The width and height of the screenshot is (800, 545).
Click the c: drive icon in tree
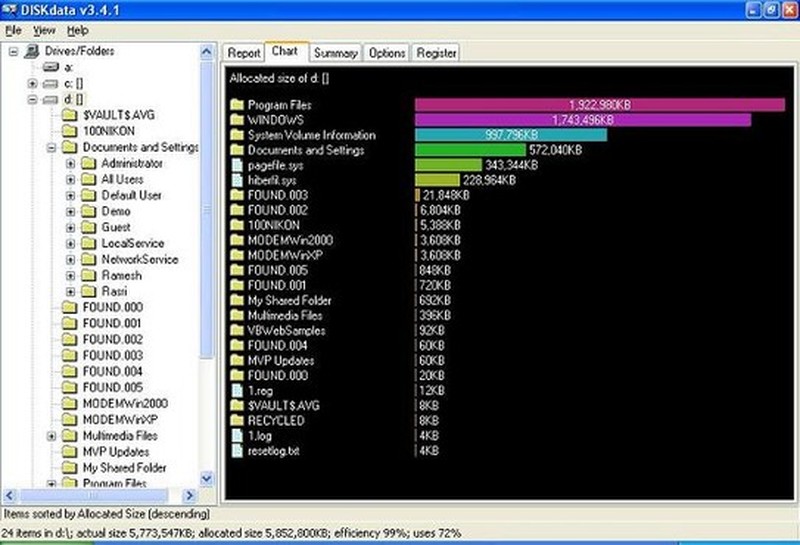coord(51,83)
